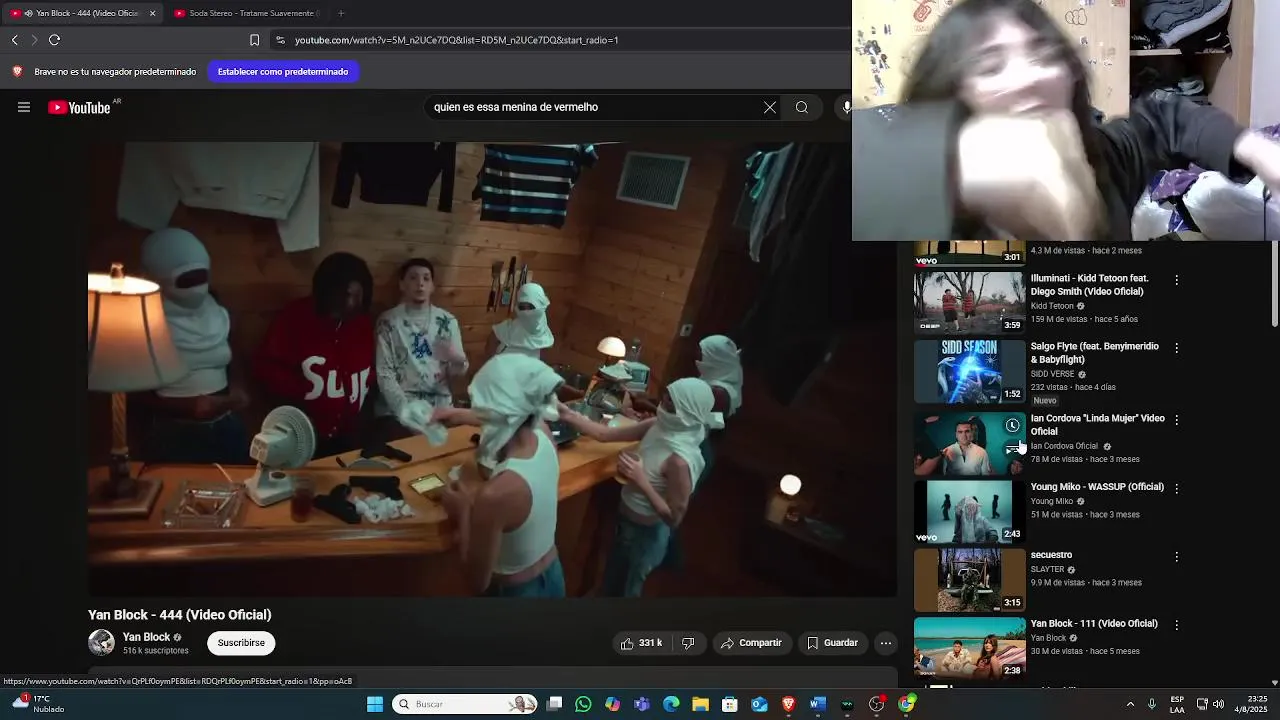Open secuestro SLAYTER thumbnail
The width and height of the screenshot is (1280, 720).
point(969,579)
